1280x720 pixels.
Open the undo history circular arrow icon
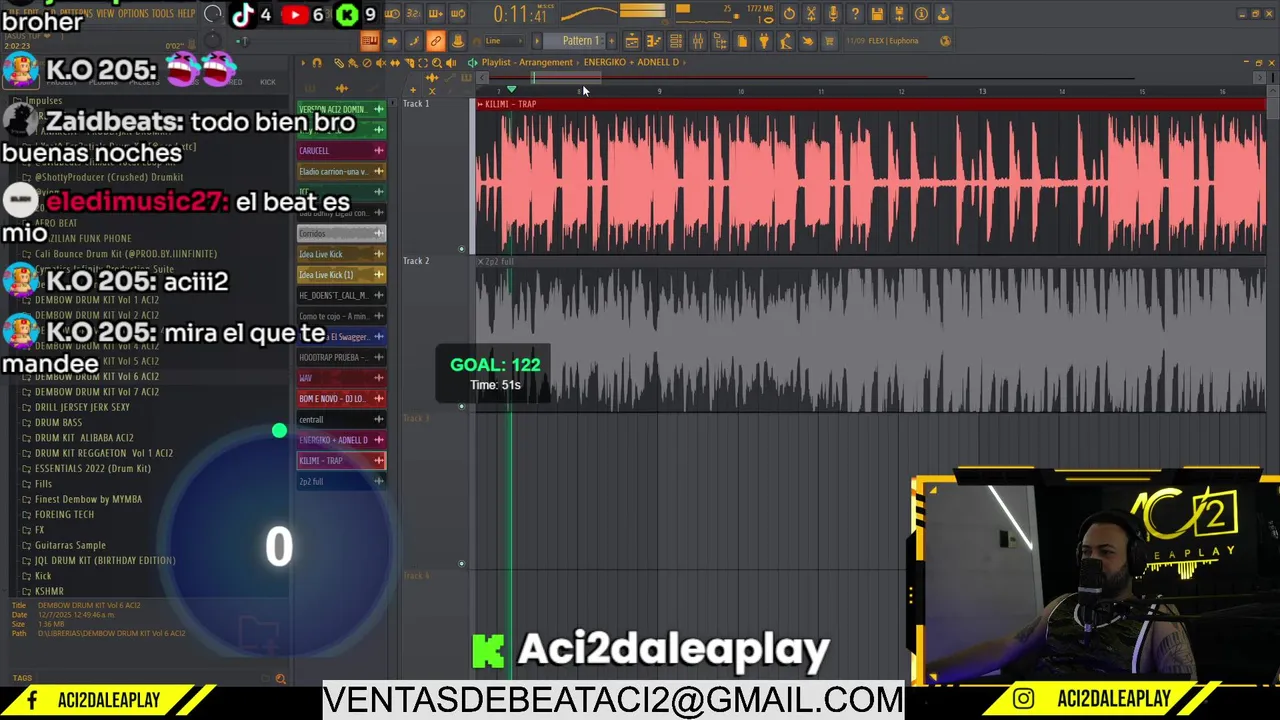[789, 14]
